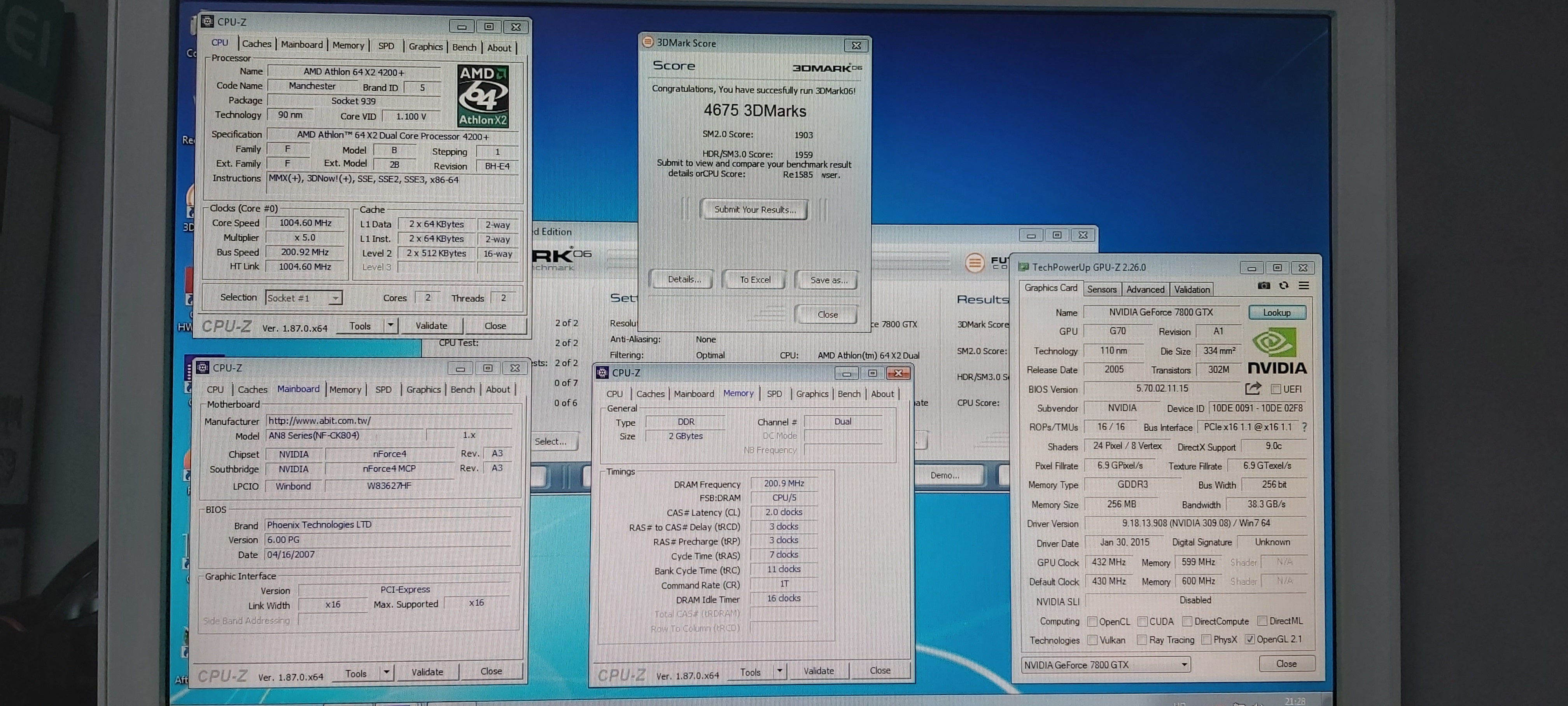This screenshot has width=1568, height=706.
Task: Switch to Caches tab in top CPU-Z window
Action: coord(256,44)
